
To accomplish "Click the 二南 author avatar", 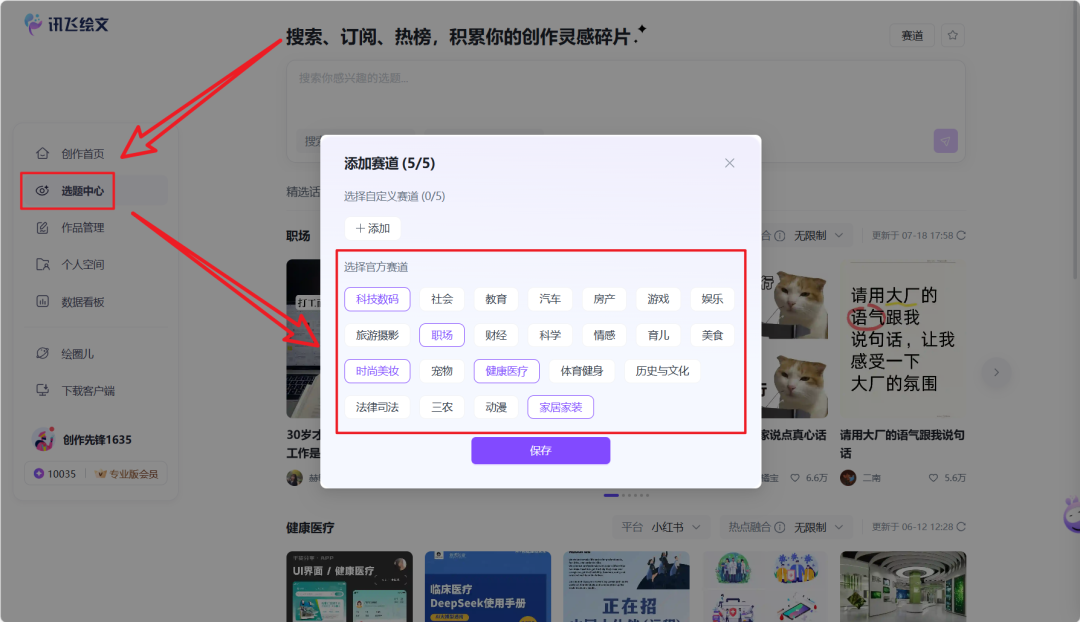I will [848, 477].
